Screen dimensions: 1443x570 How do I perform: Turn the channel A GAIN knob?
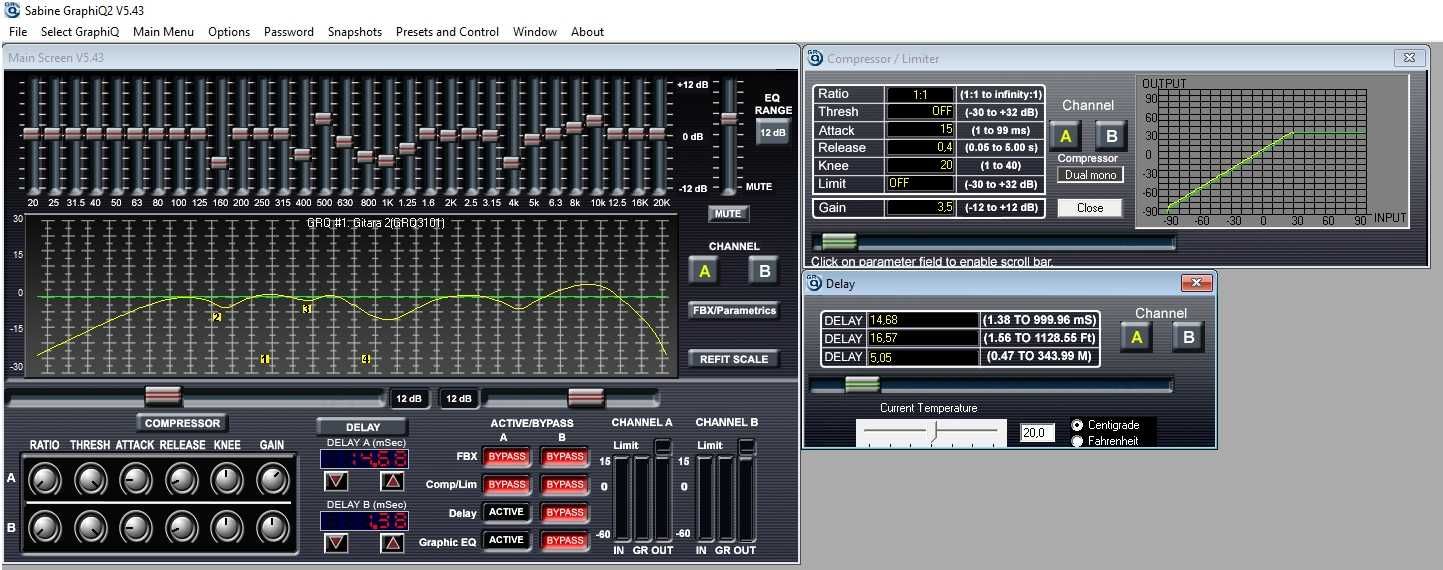click(x=272, y=481)
